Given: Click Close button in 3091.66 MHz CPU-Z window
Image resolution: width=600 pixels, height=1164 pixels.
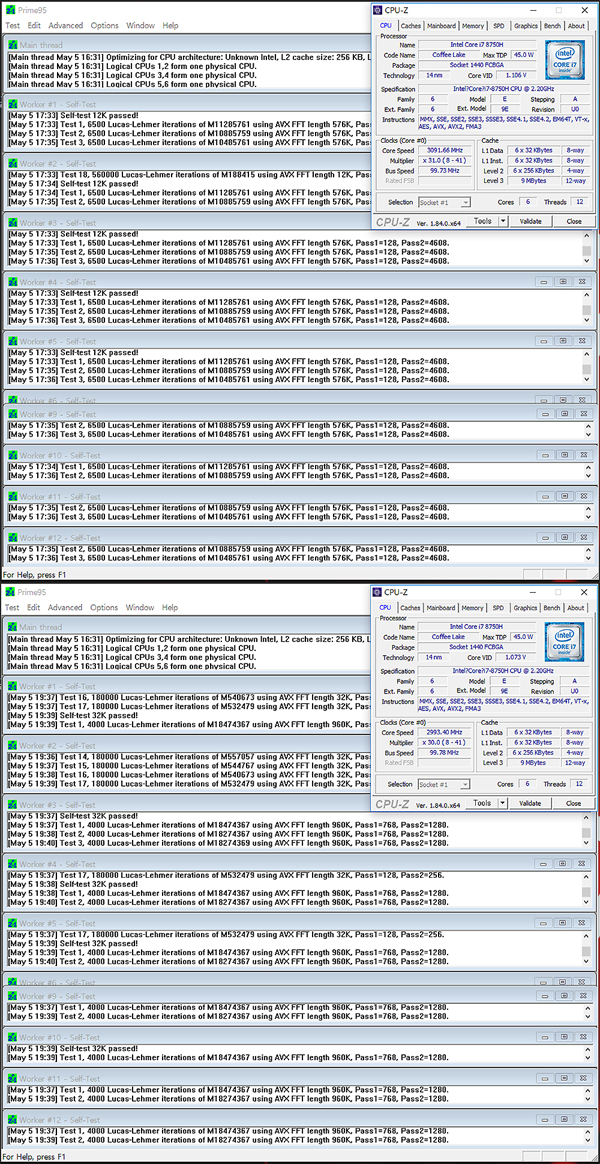Looking at the screenshot, I should 573,221.
